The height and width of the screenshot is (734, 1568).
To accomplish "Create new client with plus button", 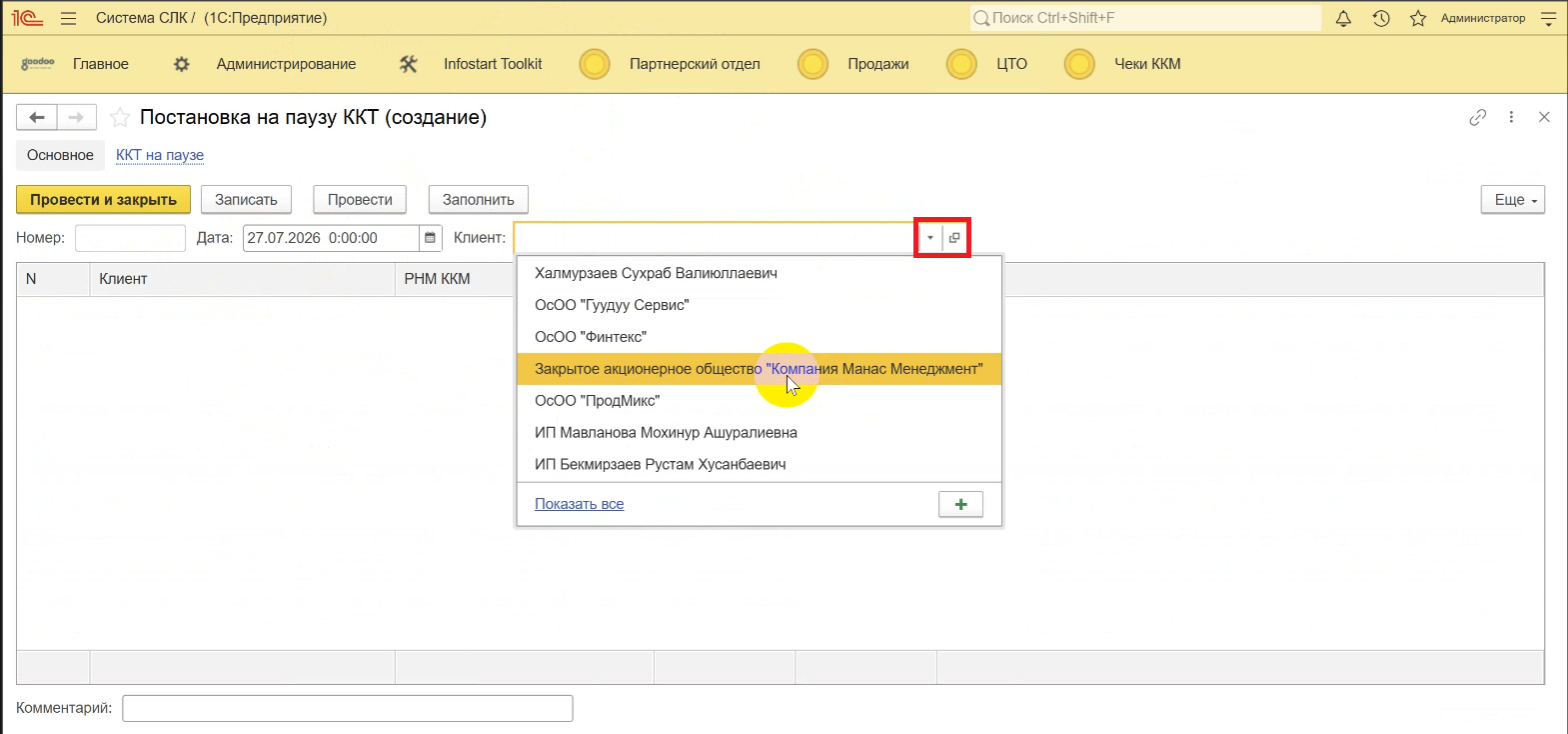I will (960, 504).
